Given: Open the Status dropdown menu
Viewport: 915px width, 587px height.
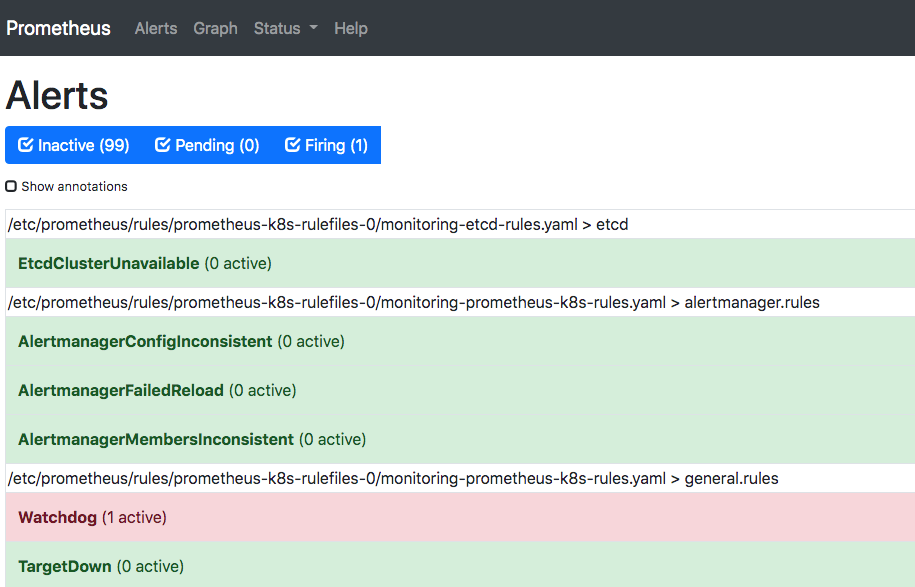Looking at the screenshot, I should [285, 28].
